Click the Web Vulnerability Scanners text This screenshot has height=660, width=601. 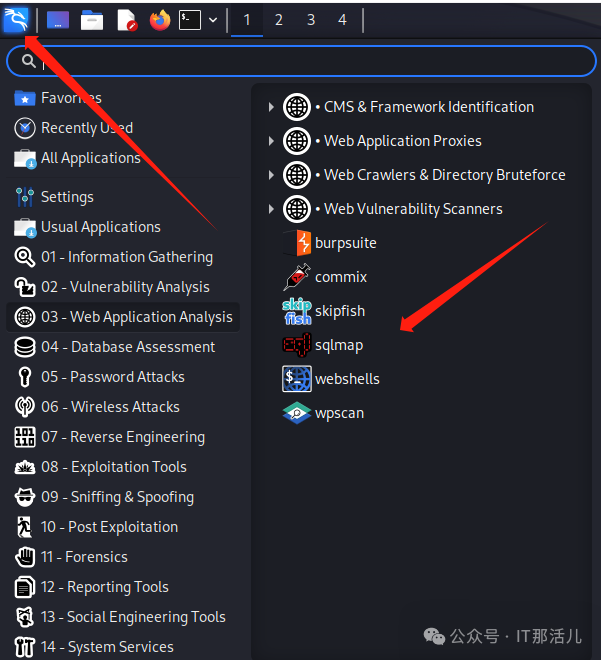[413, 209]
